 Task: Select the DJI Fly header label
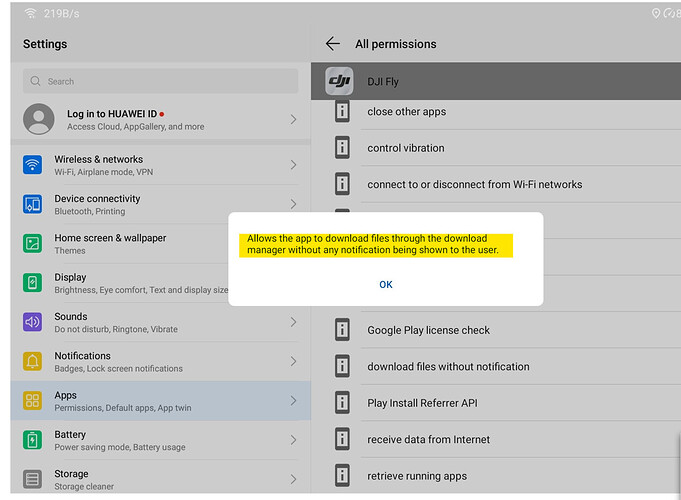pyautogui.click(x=383, y=82)
